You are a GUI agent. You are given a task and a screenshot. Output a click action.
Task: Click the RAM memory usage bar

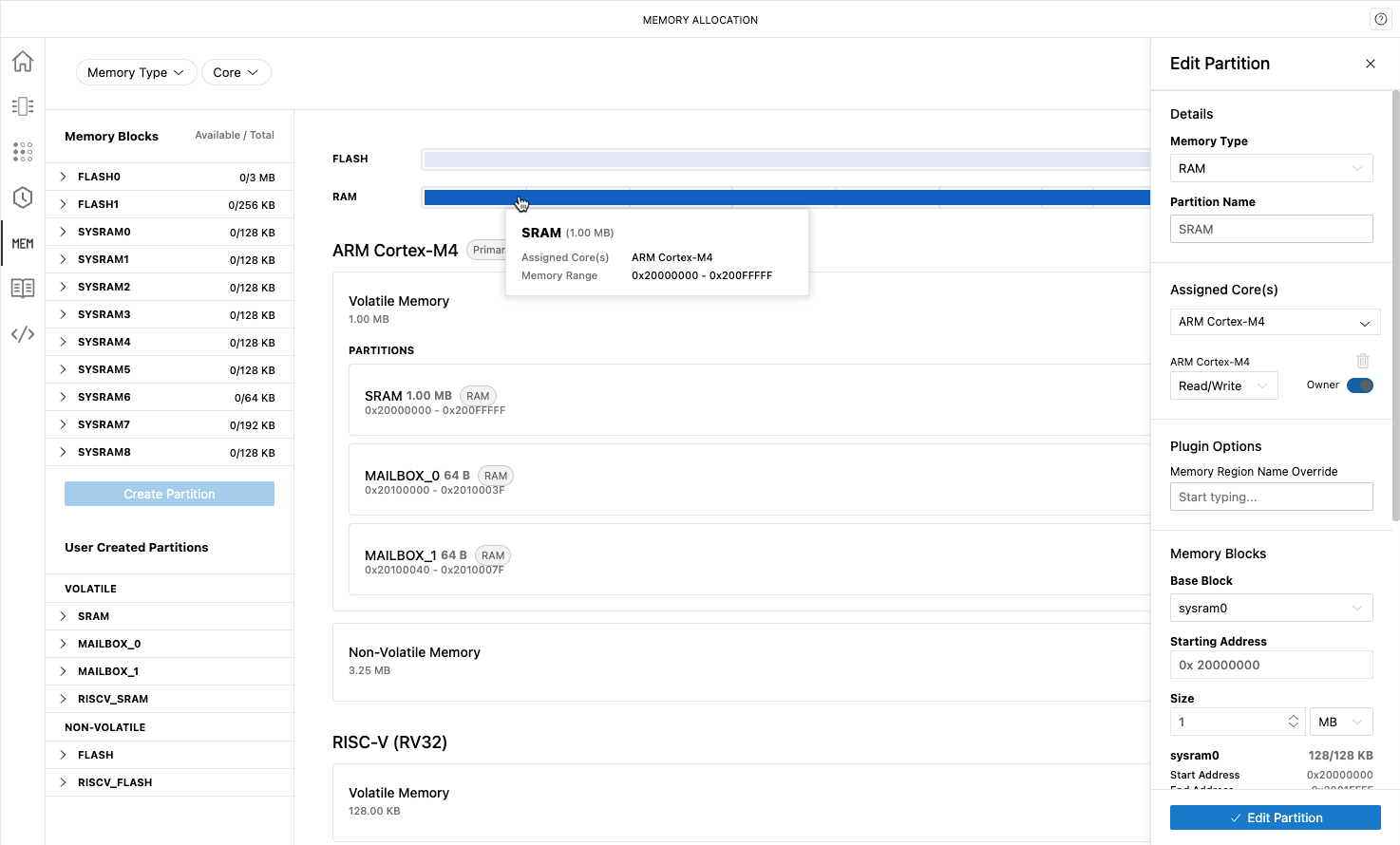coord(786,197)
